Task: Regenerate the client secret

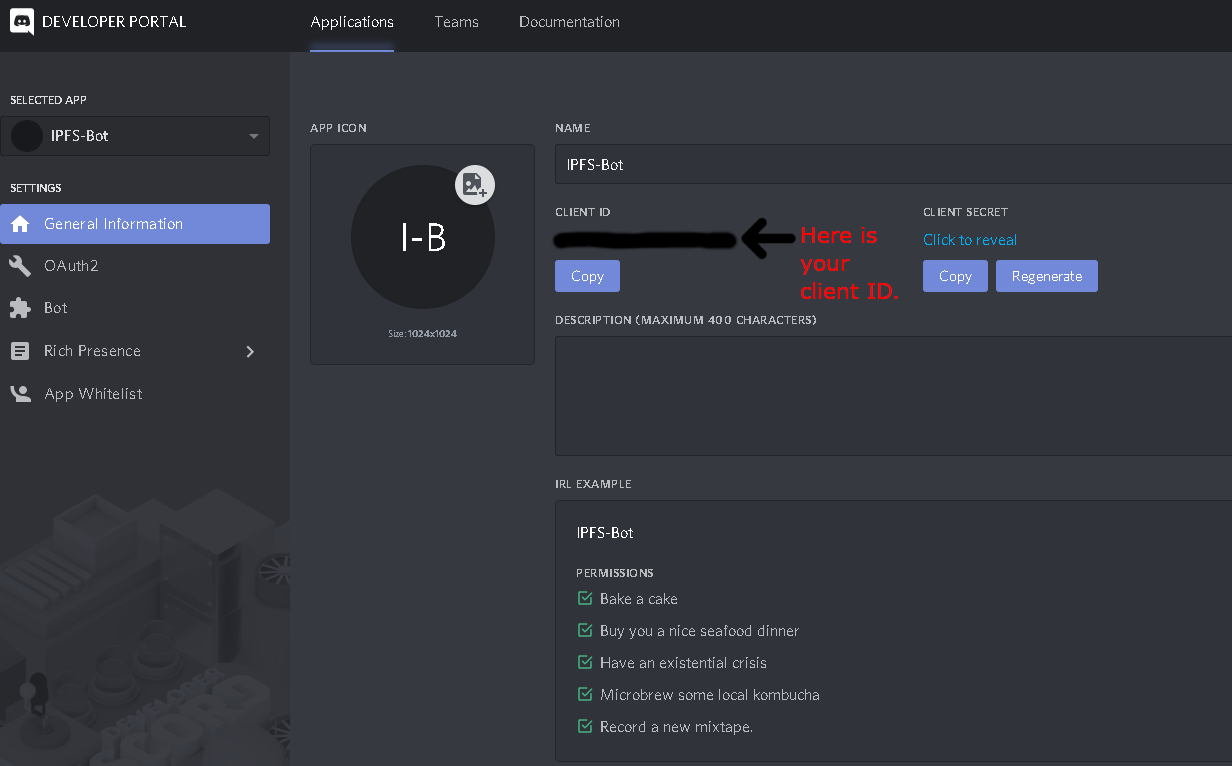Action: pyautogui.click(x=1047, y=276)
